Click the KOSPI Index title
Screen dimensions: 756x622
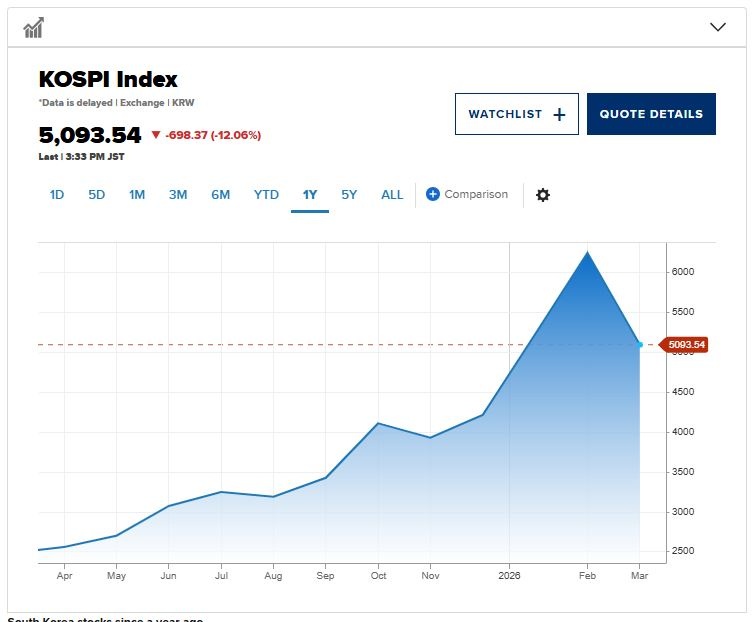tap(108, 80)
